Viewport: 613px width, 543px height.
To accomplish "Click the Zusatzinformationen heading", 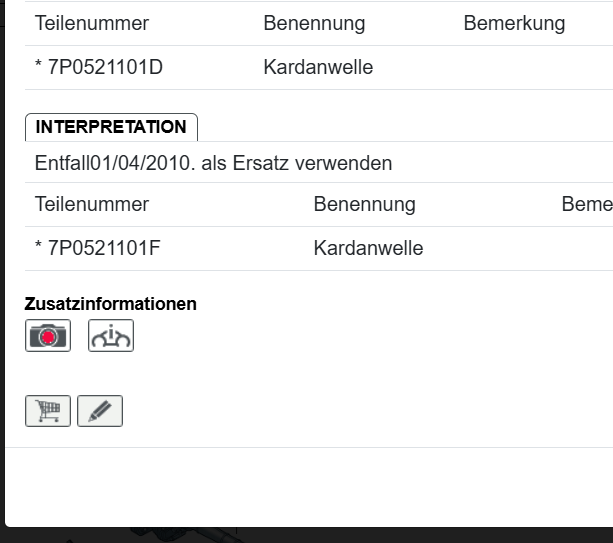I will pyautogui.click(x=111, y=304).
